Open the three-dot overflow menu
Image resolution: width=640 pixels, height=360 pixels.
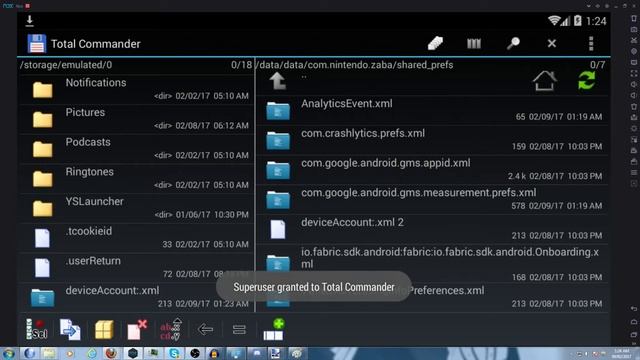click(591, 43)
